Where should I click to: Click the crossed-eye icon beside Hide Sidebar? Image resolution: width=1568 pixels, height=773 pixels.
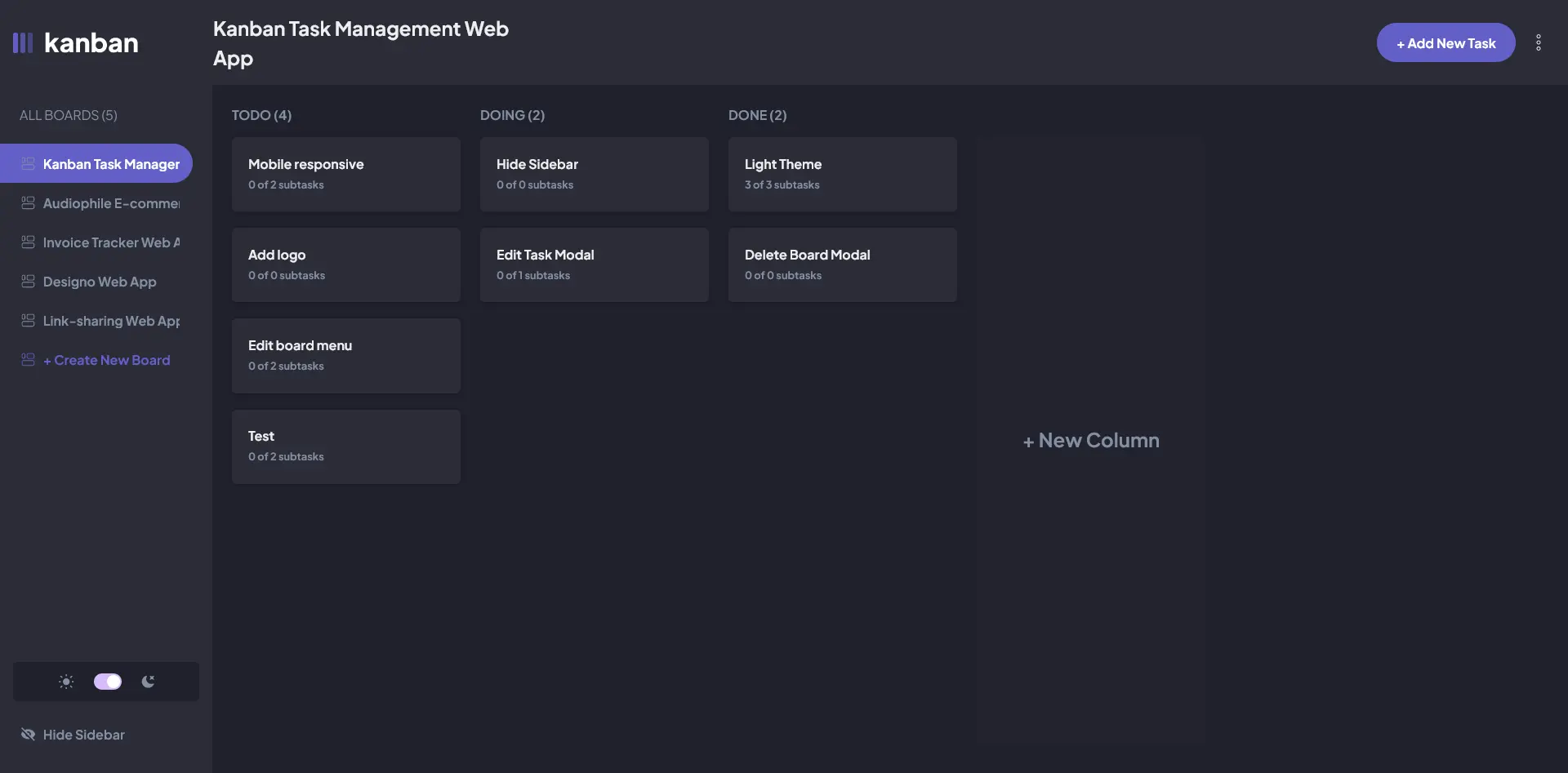coord(28,734)
